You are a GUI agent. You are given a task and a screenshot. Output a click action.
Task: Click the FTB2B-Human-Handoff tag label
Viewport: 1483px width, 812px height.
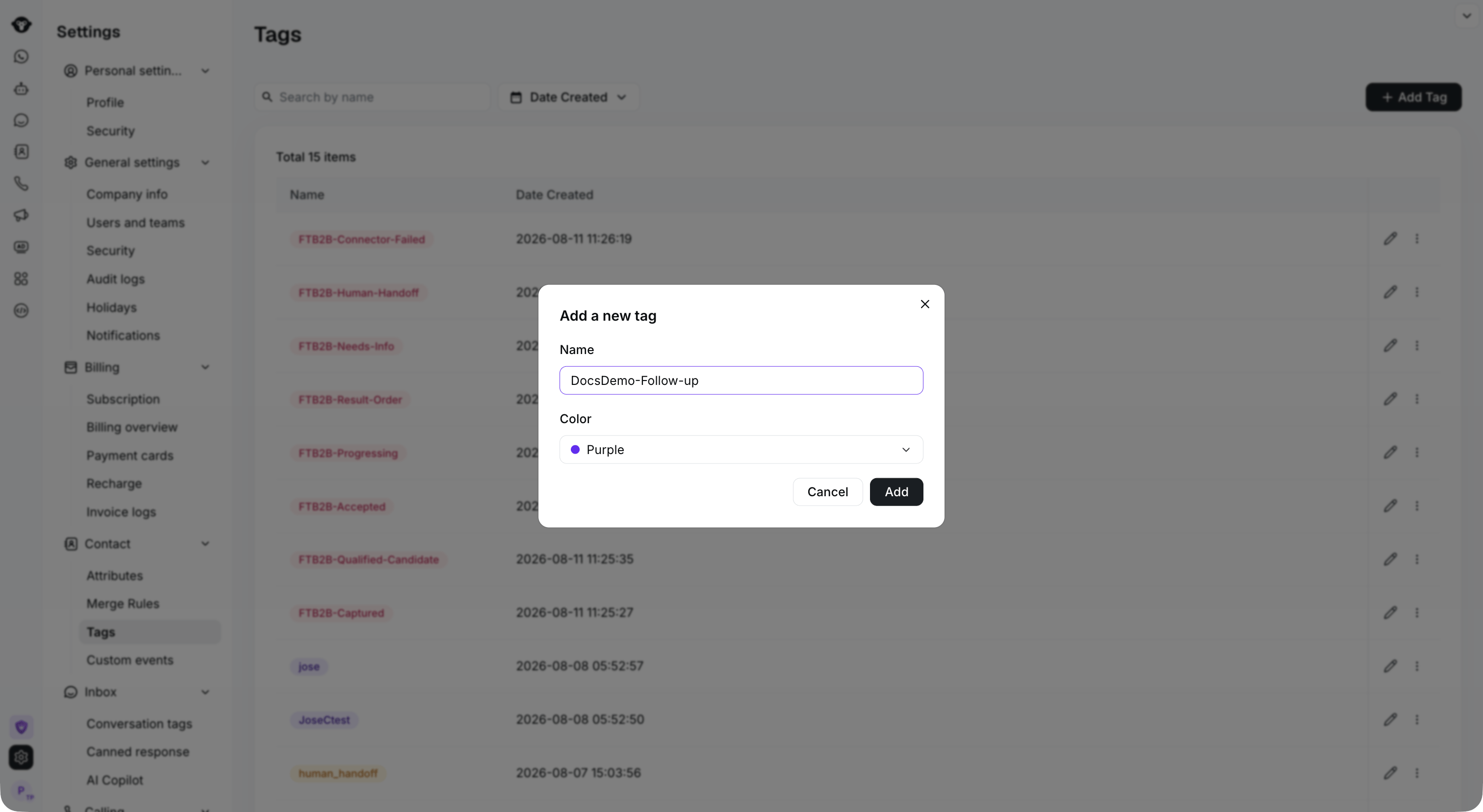click(x=358, y=293)
